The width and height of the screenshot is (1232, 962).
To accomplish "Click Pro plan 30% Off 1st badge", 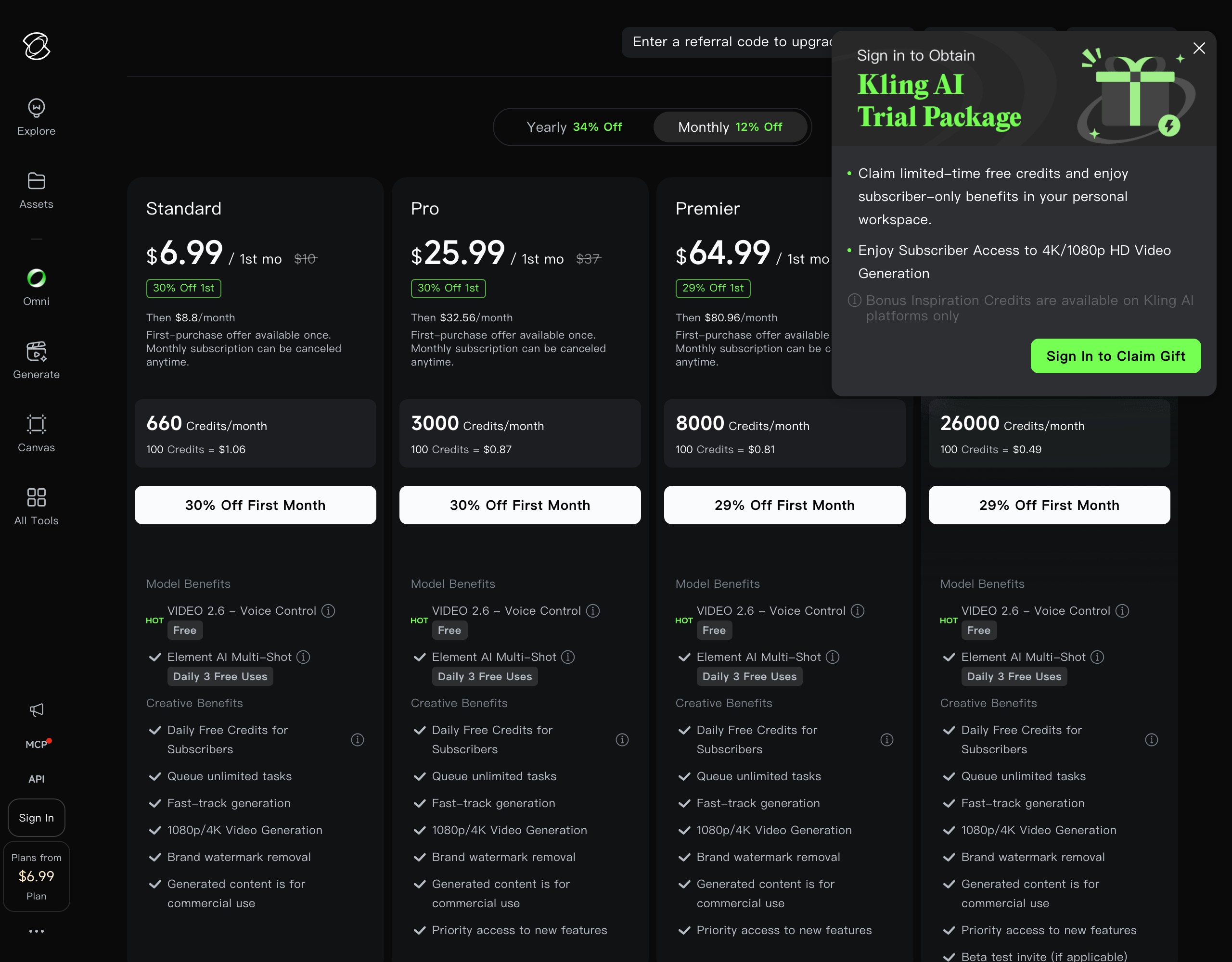I will 448,288.
